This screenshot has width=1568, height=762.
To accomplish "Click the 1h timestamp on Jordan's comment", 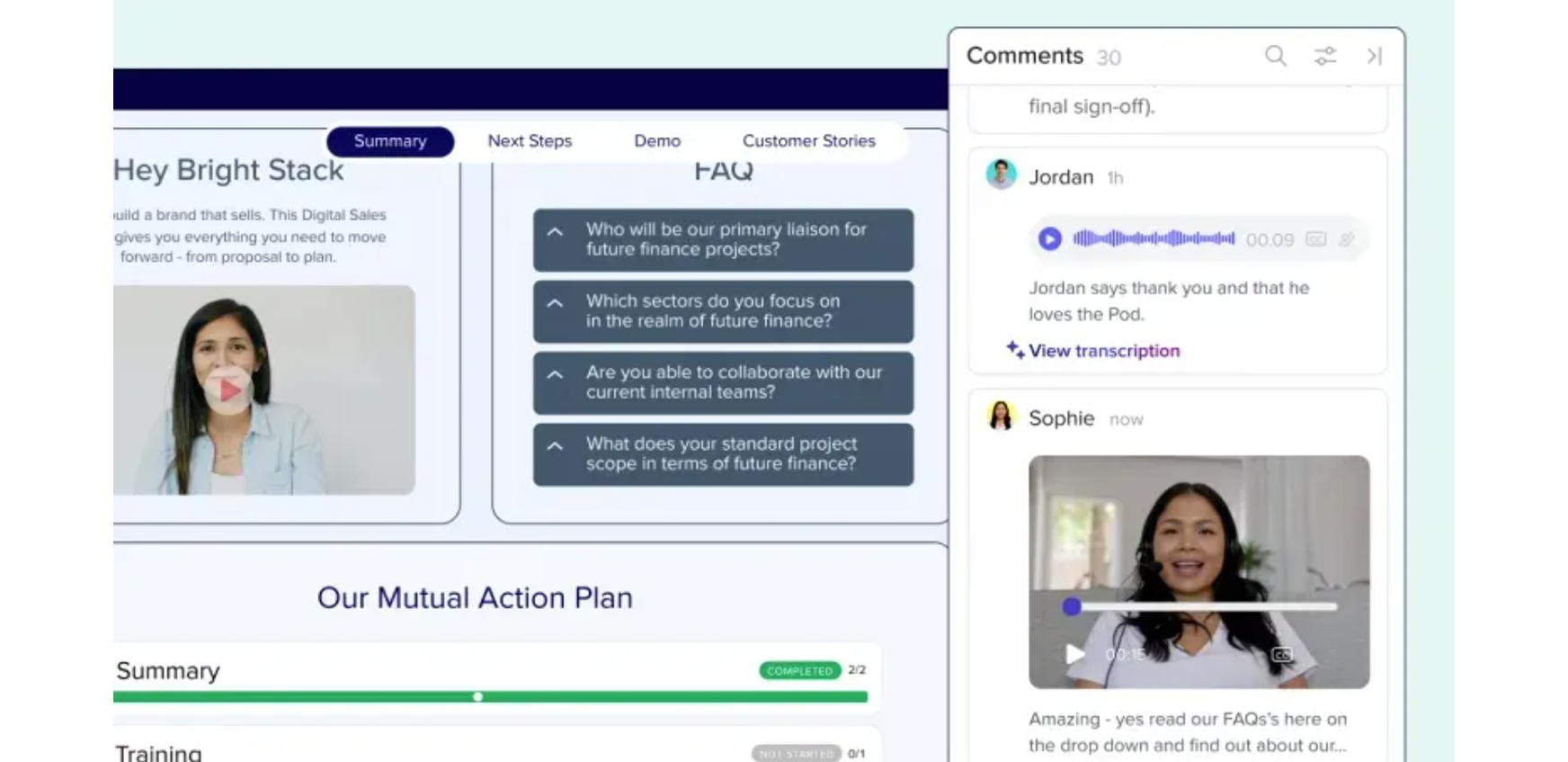I will point(1115,178).
